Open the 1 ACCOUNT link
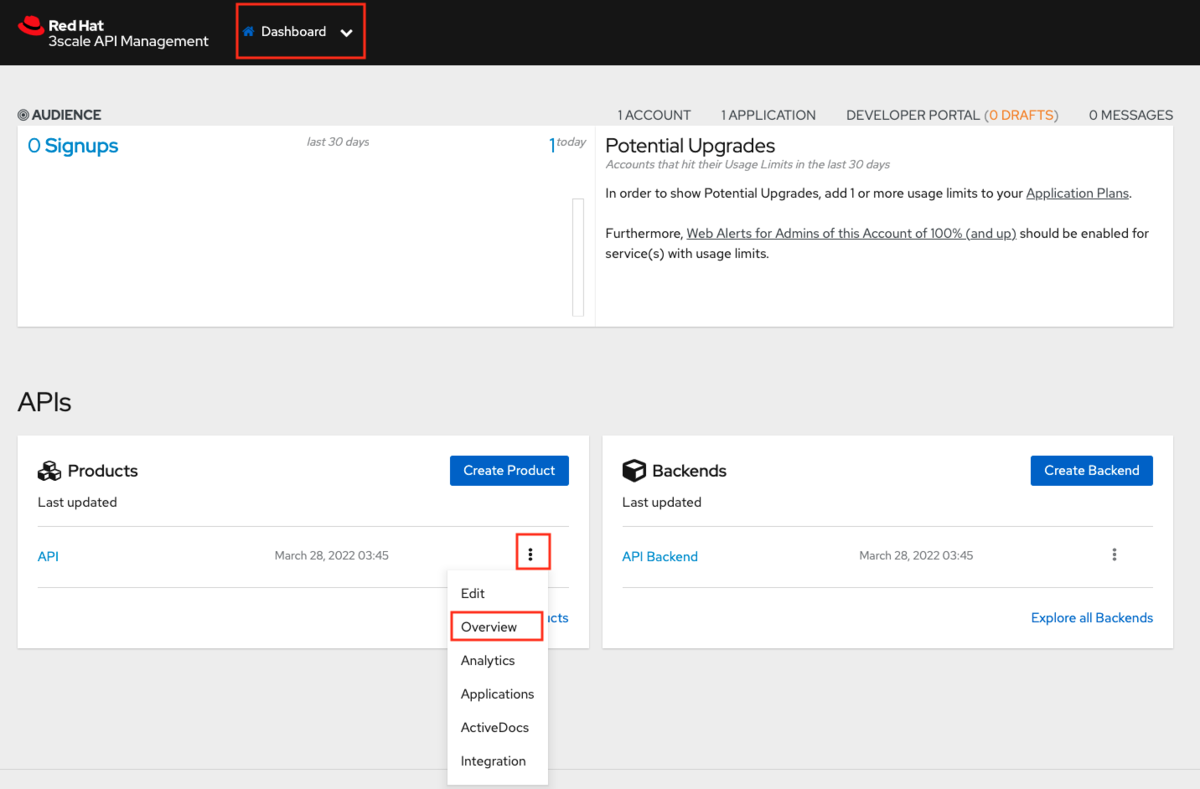Viewport: 1200px width, 789px height. pyautogui.click(x=654, y=115)
